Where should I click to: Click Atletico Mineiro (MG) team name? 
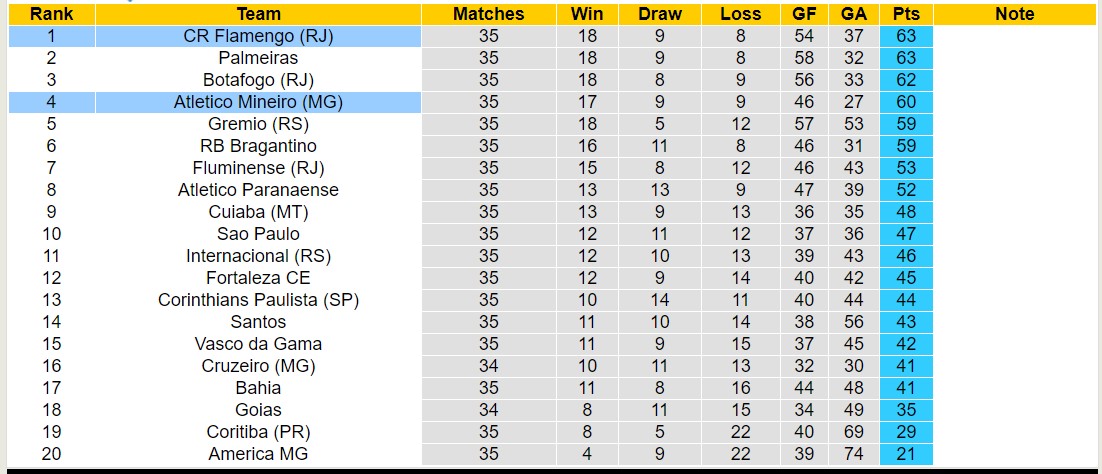tap(258, 102)
